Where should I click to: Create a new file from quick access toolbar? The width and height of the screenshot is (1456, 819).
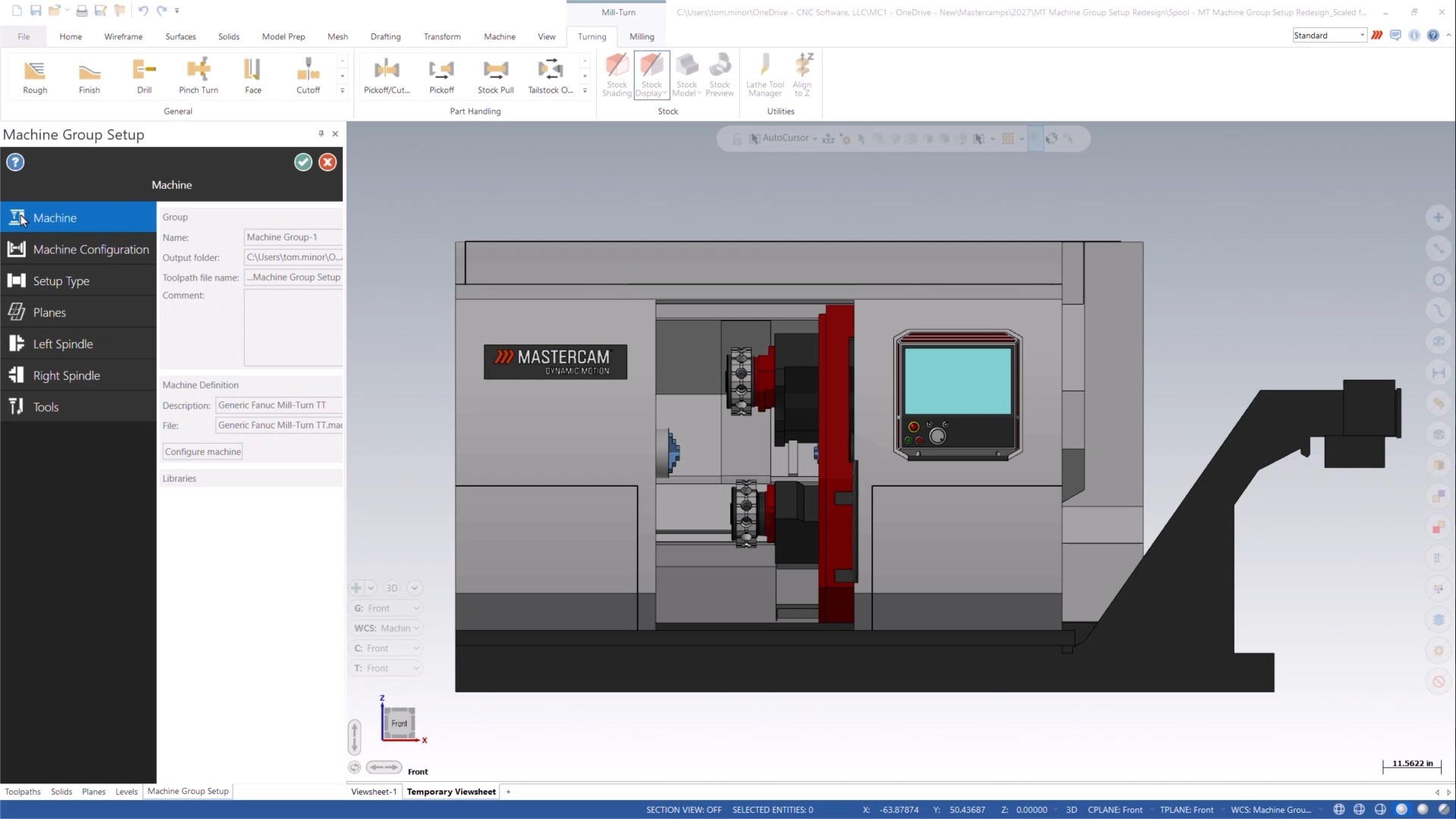point(17,11)
